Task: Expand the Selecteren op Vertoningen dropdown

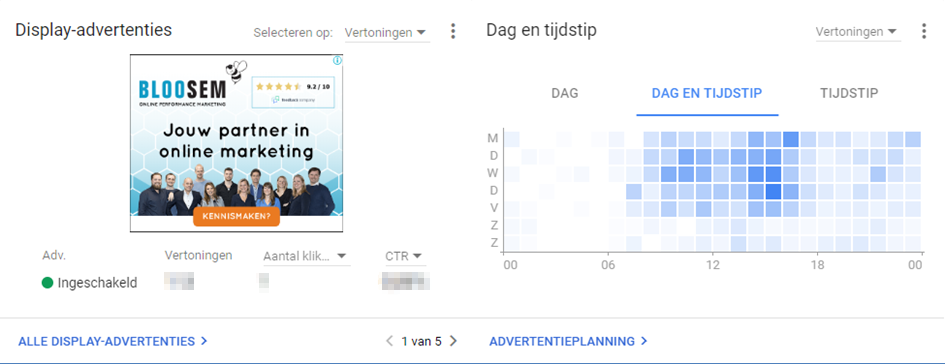Action: pyautogui.click(x=387, y=33)
